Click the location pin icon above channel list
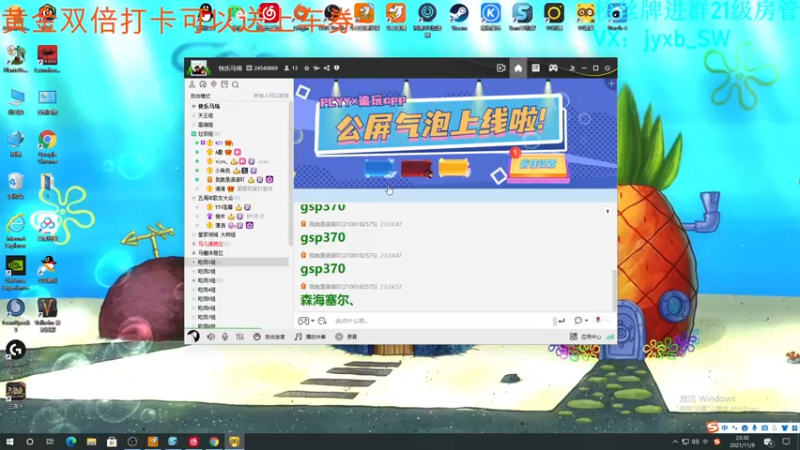 [x=214, y=85]
